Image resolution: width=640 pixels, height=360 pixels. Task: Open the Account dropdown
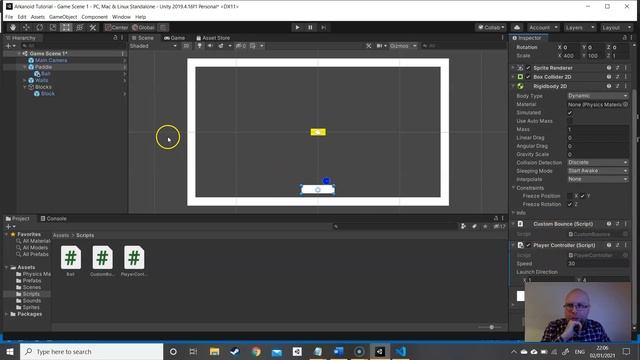click(x=542, y=27)
